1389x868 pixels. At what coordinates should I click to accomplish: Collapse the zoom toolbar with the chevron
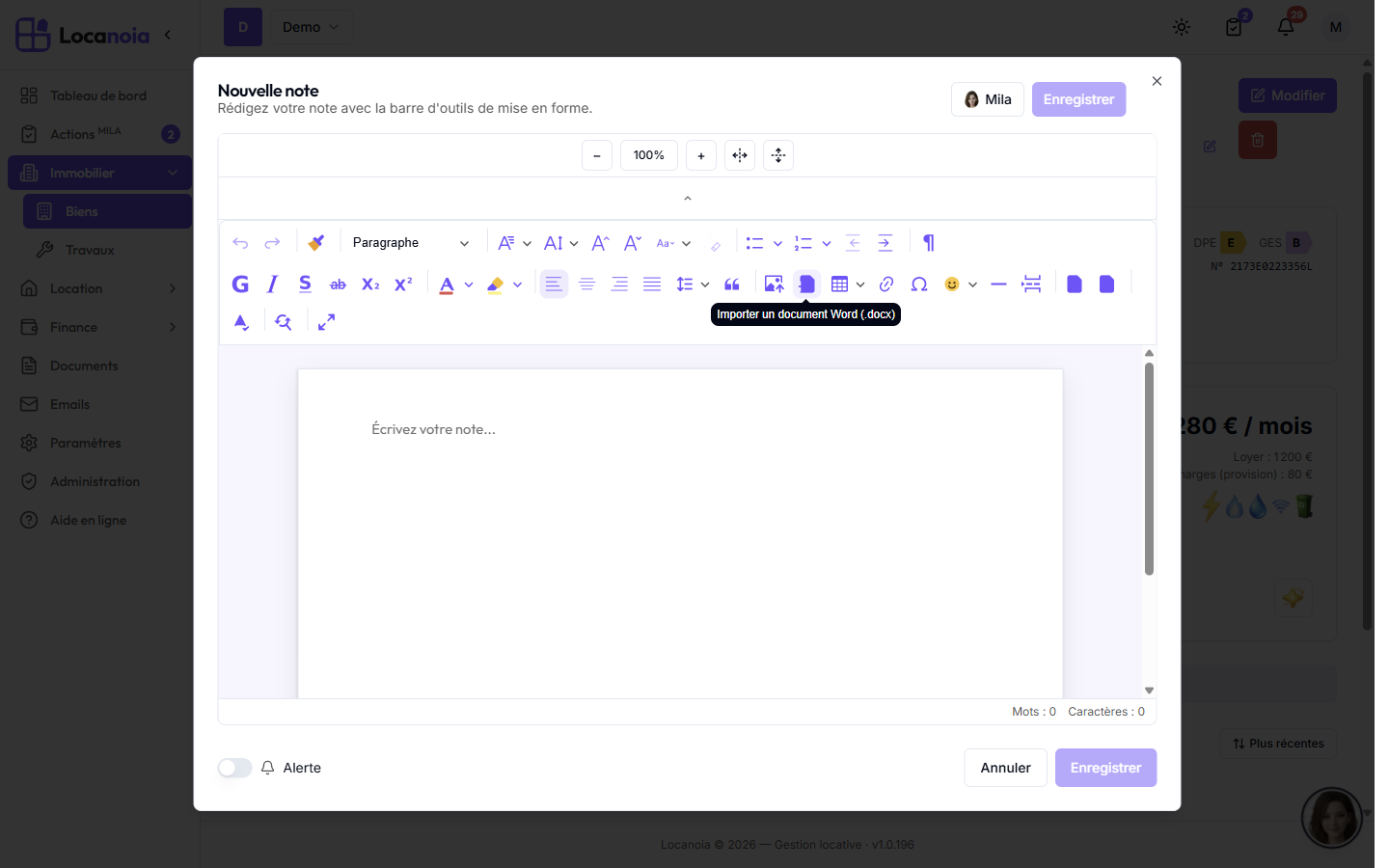[x=688, y=198]
